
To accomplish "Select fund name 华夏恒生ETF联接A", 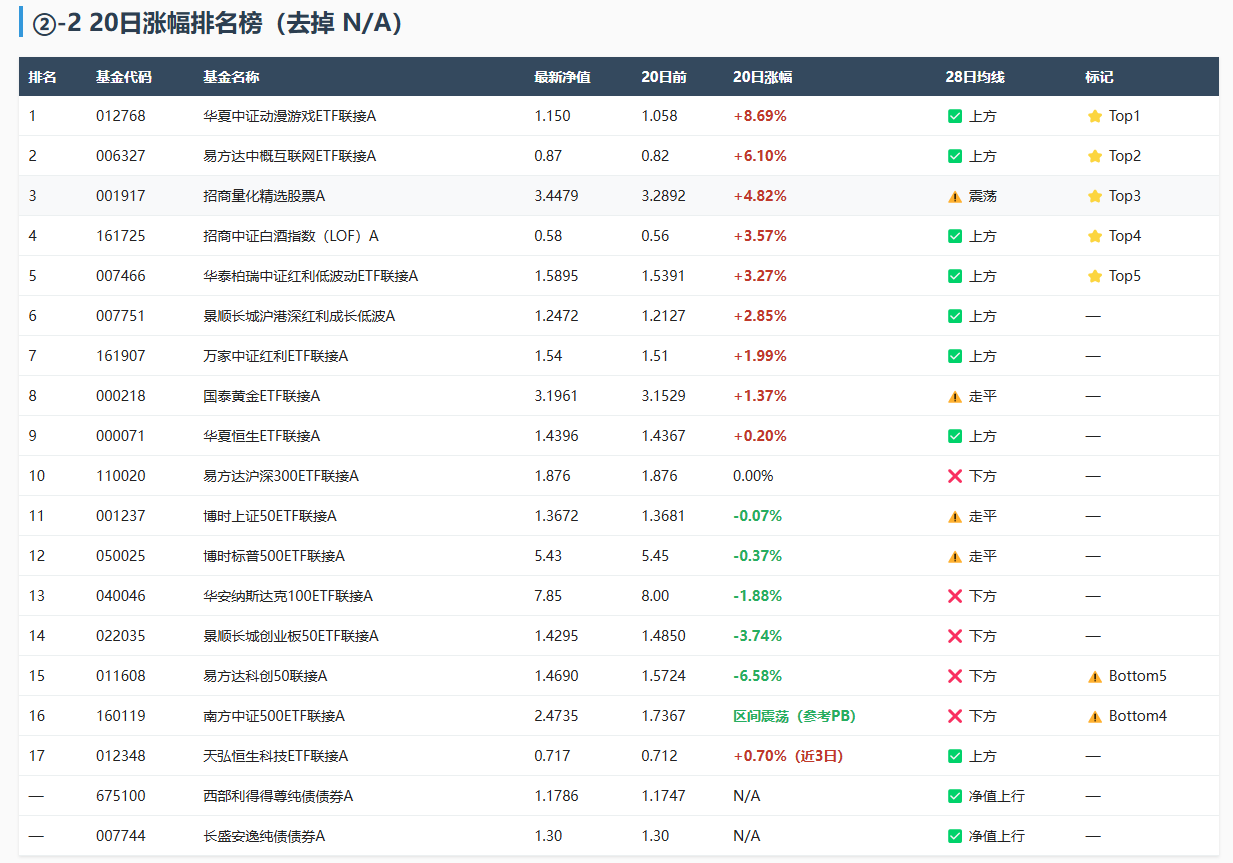I will (261, 436).
